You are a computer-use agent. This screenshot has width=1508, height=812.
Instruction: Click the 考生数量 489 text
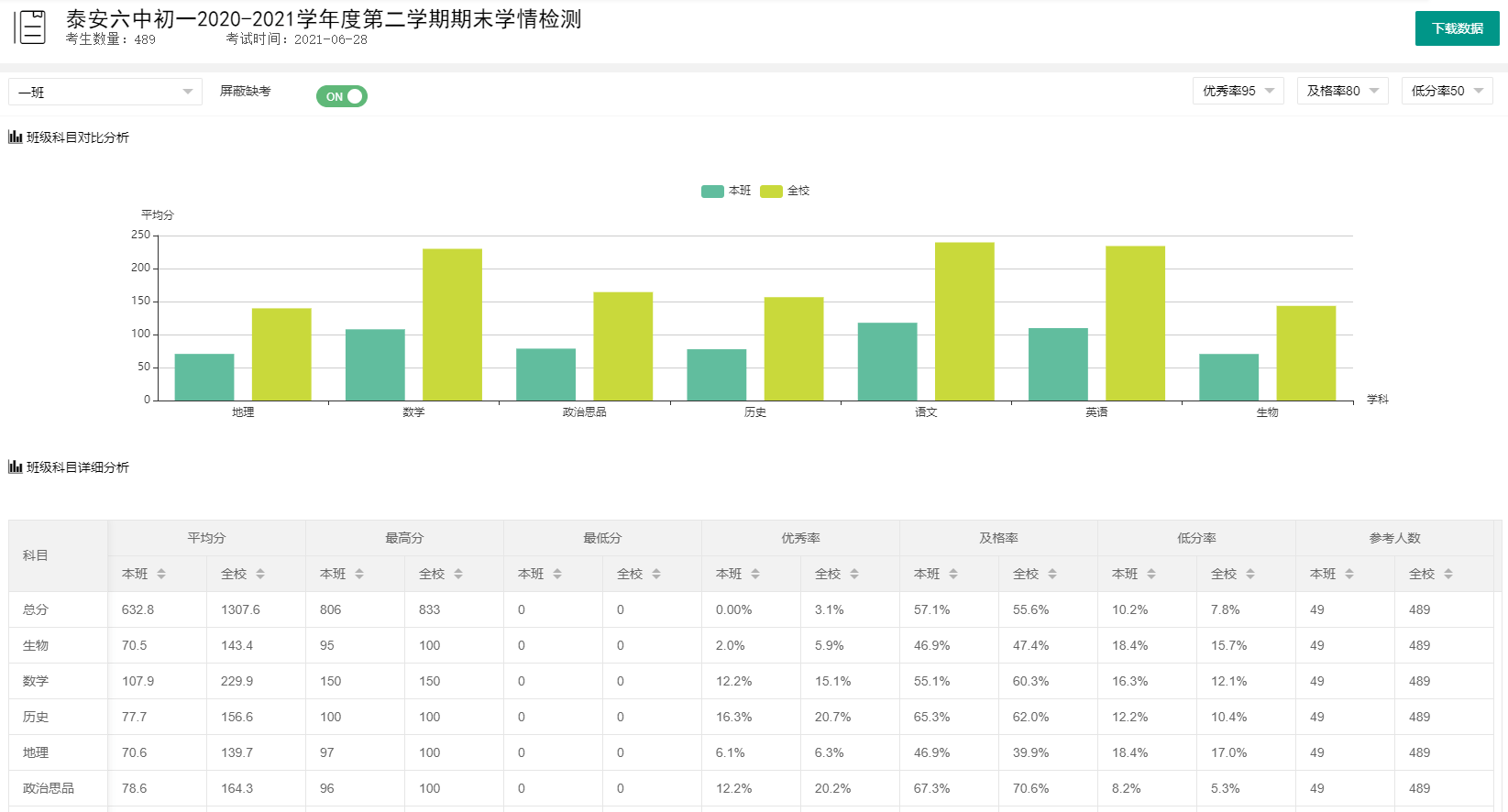111,39
